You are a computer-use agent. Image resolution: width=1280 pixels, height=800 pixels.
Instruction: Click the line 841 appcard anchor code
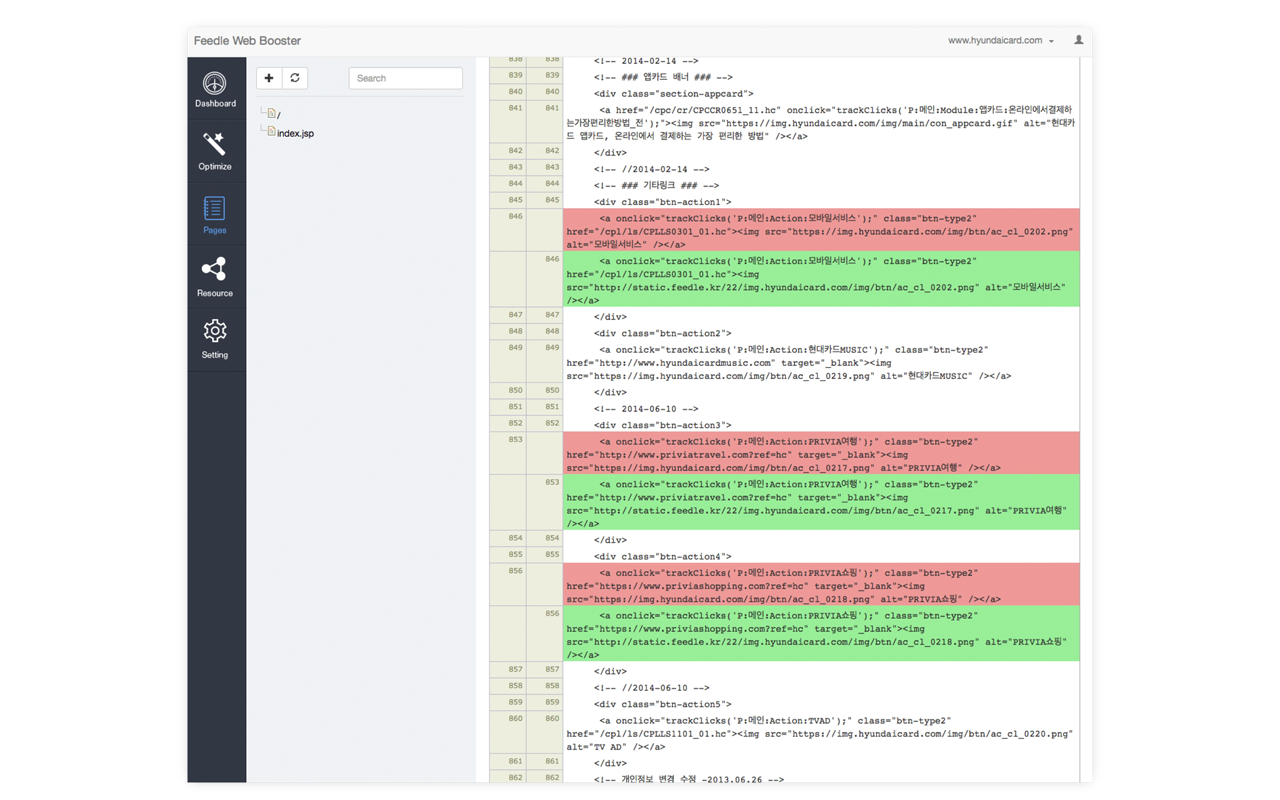point(820,123)
